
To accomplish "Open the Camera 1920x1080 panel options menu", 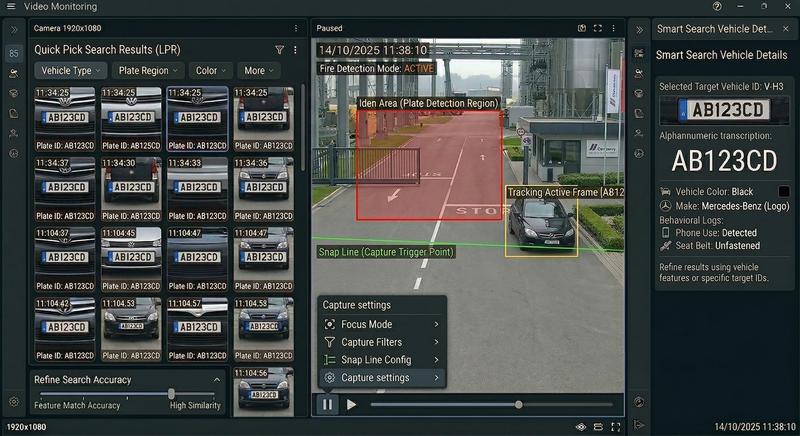I will pyautogui.click(x=296, y=29).
